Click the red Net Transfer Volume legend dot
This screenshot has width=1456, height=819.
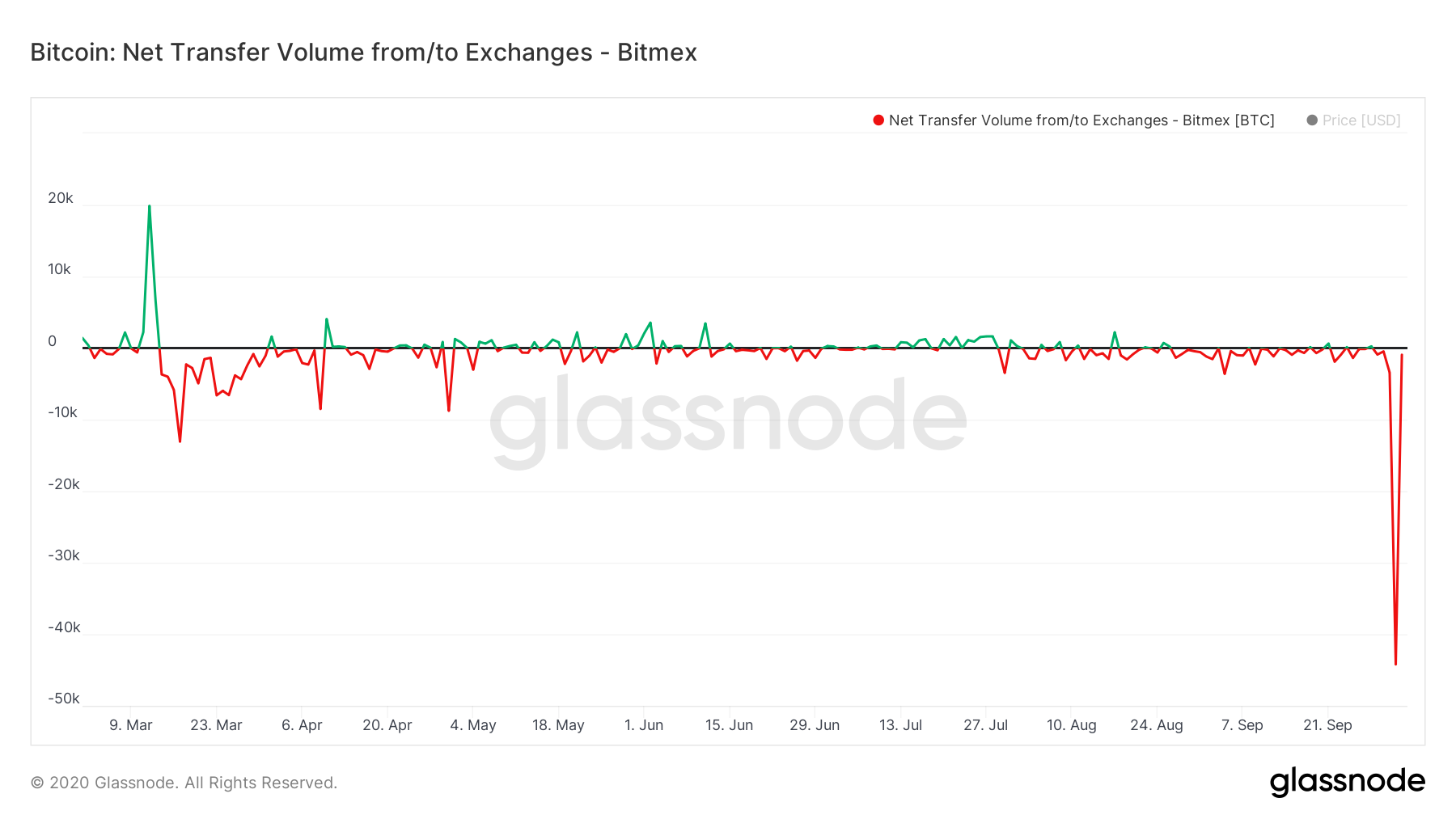coord(878,120)
